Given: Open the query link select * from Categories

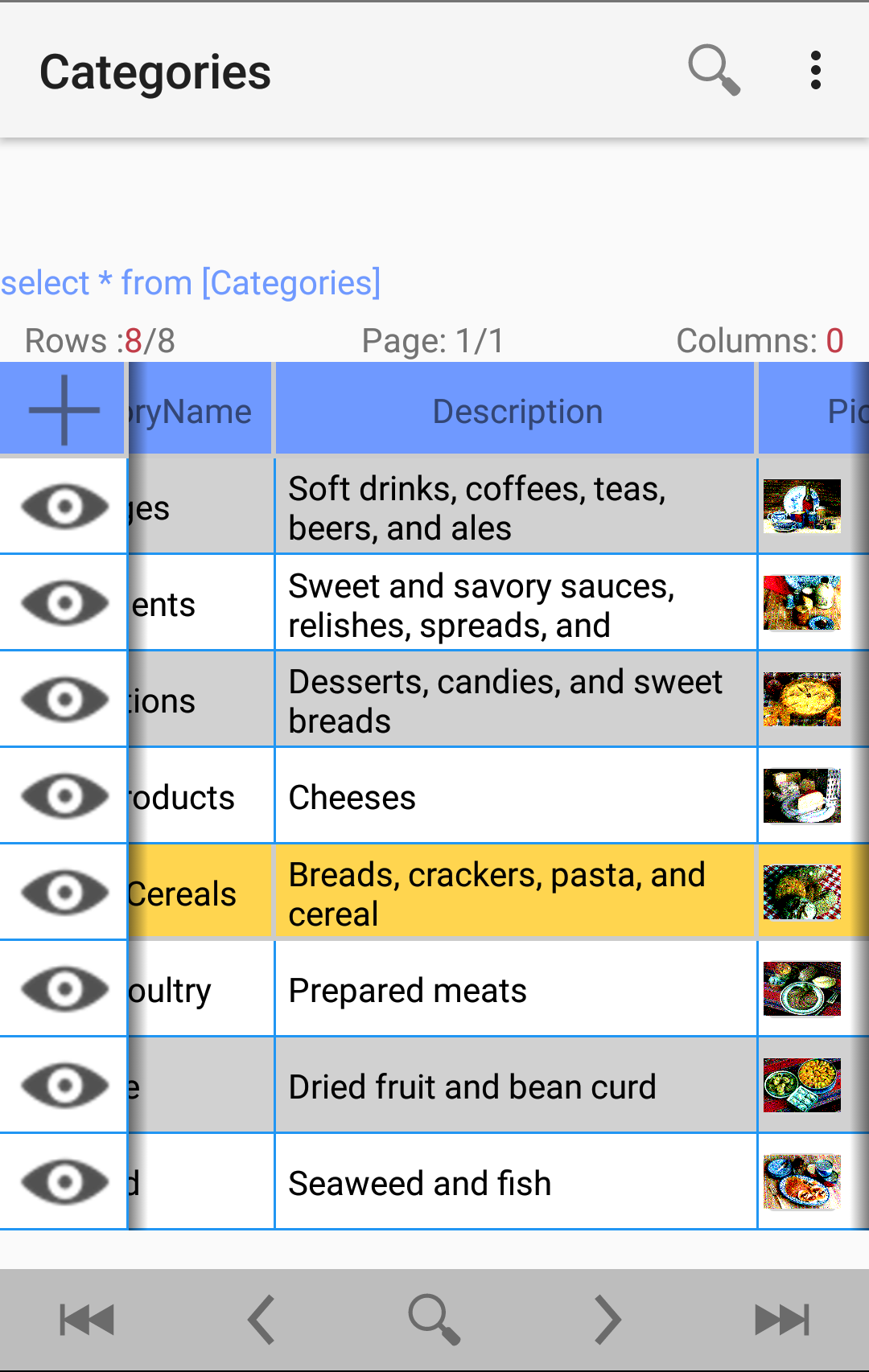Looking at the screenshot, I should point(190,281).
